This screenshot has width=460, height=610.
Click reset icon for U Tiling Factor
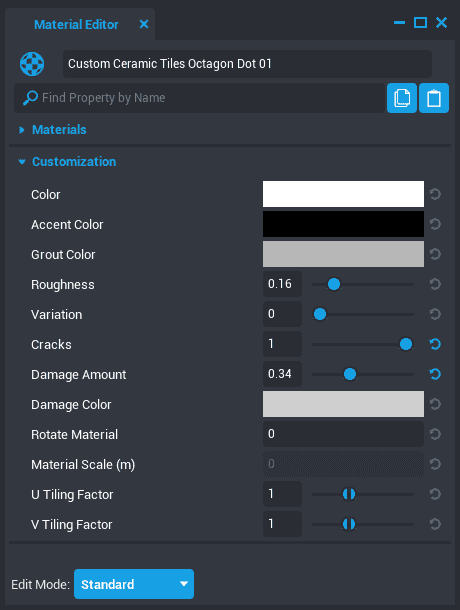click(x=435, y=494)
